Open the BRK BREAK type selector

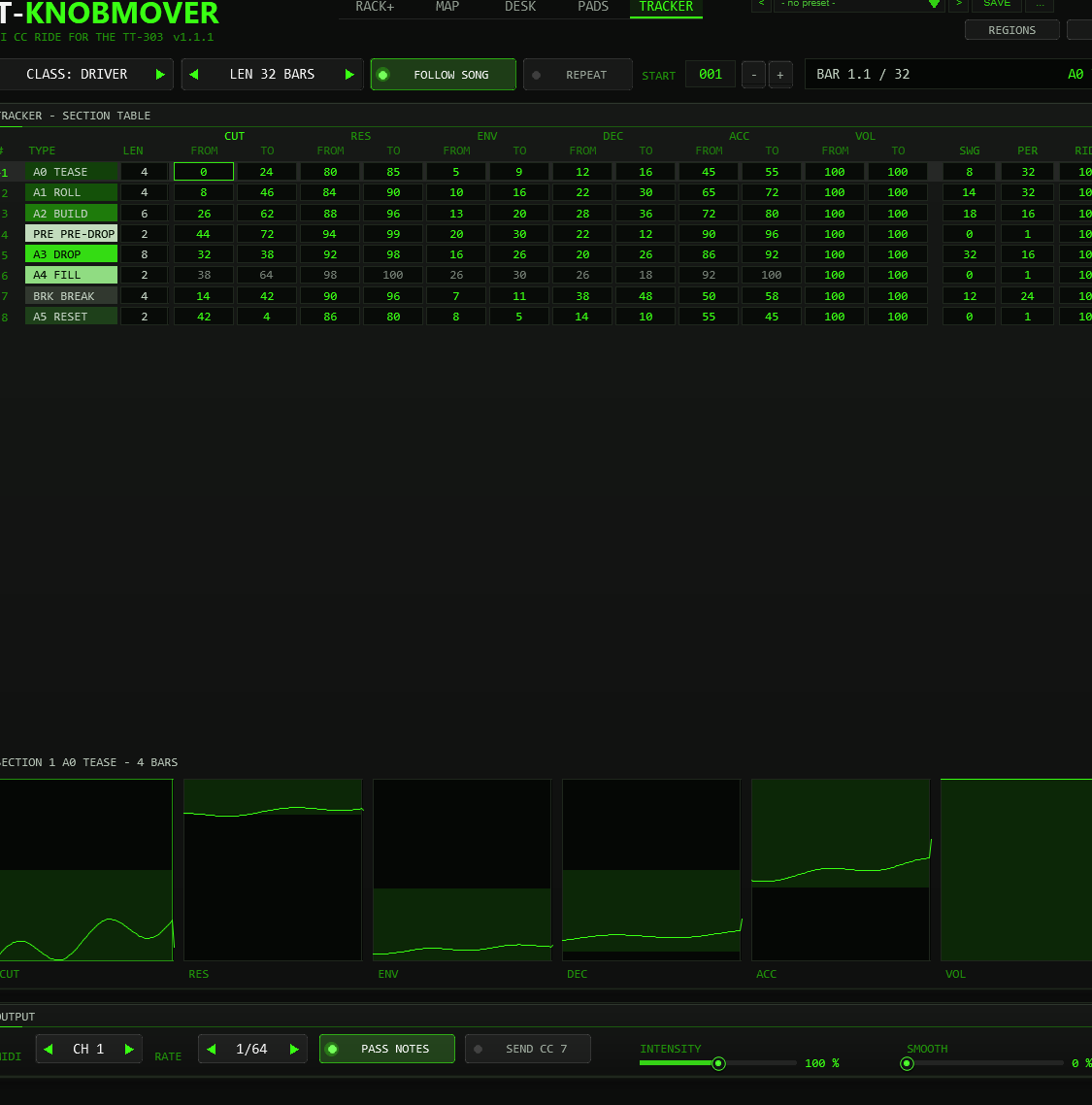pyautogui.click(x=71, y=296)
